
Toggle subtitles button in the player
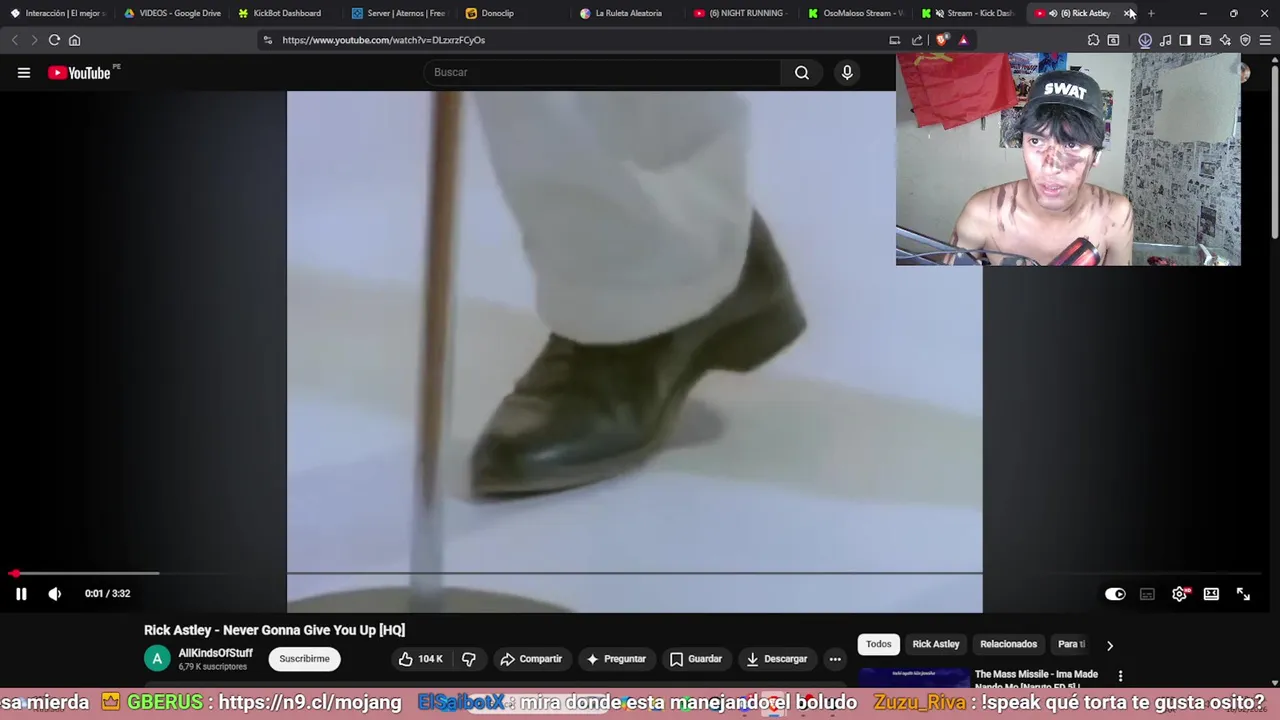click(1147, 594)
